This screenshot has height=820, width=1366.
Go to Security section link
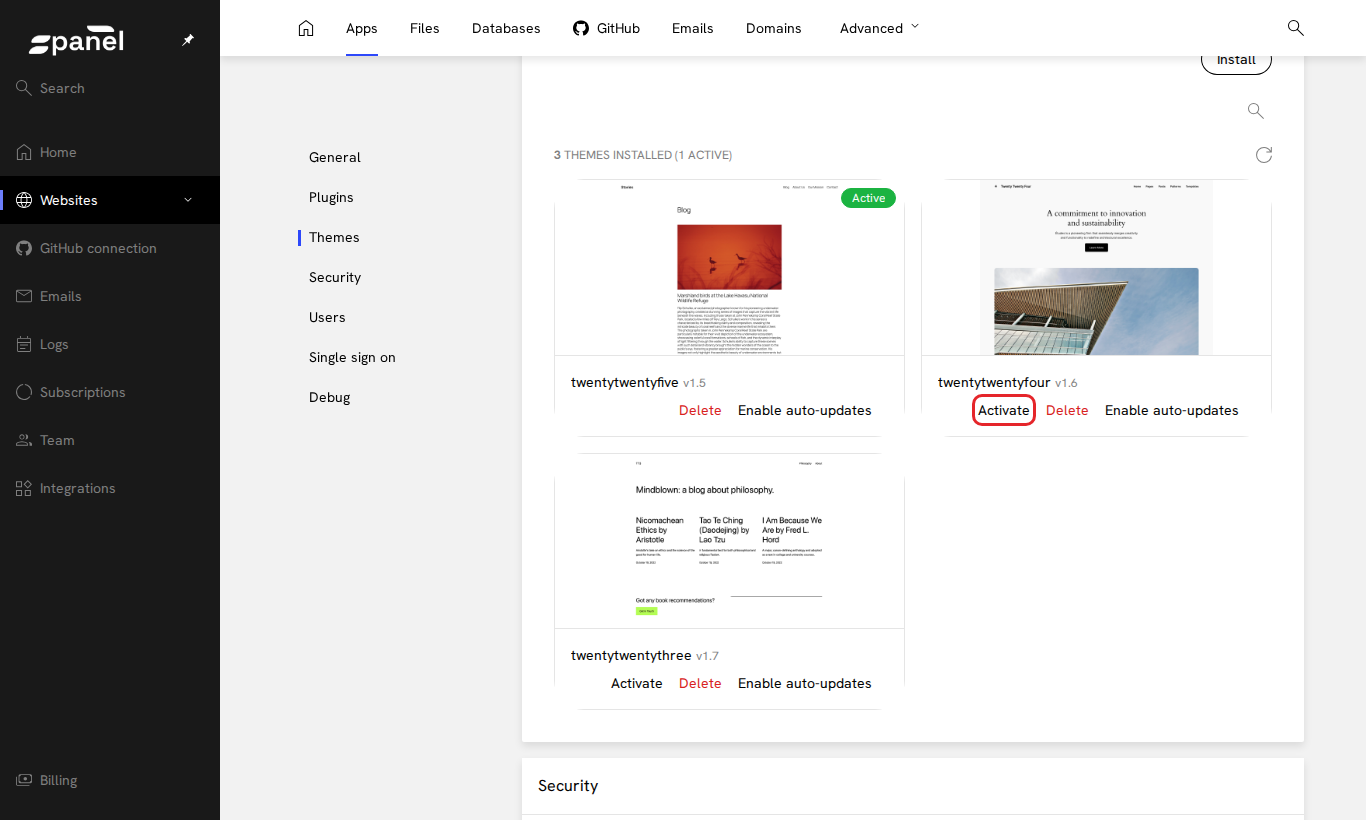335,277
